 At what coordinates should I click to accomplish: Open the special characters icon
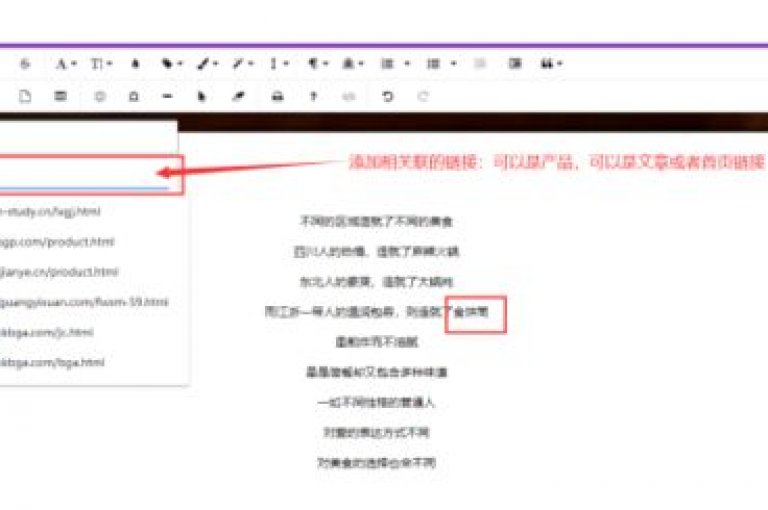click(x=133, y=97)
